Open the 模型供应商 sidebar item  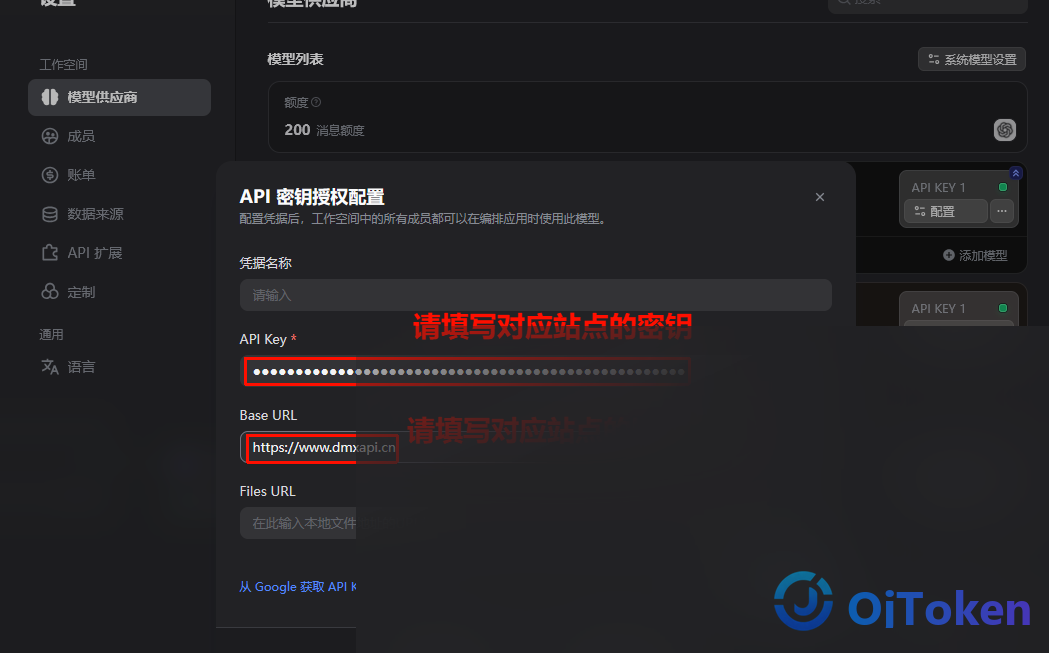[119, 97]
